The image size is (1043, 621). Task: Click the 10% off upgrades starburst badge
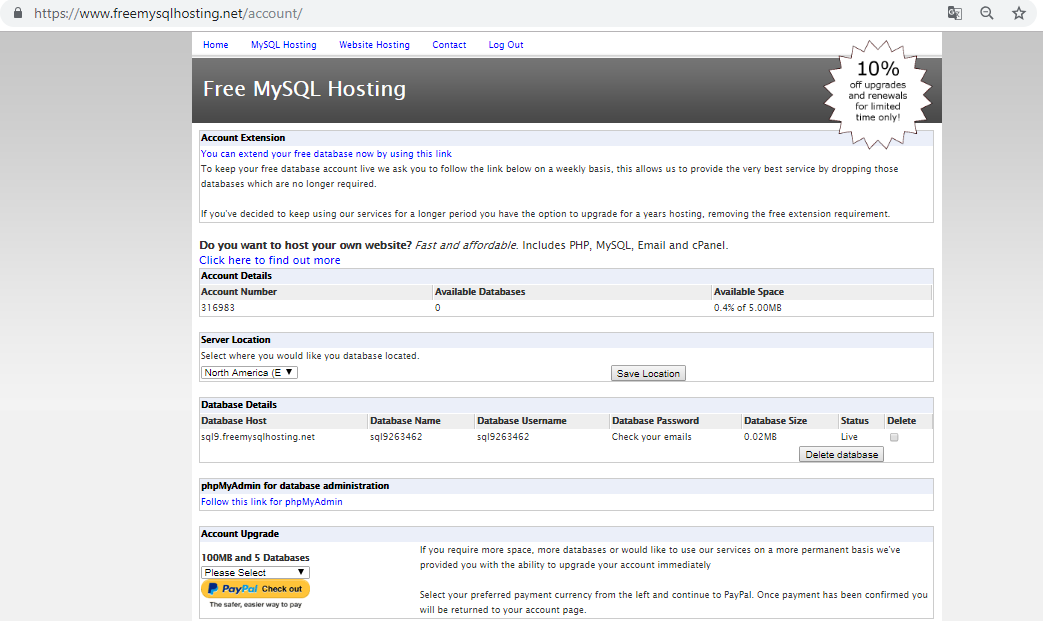pos(877,94)
